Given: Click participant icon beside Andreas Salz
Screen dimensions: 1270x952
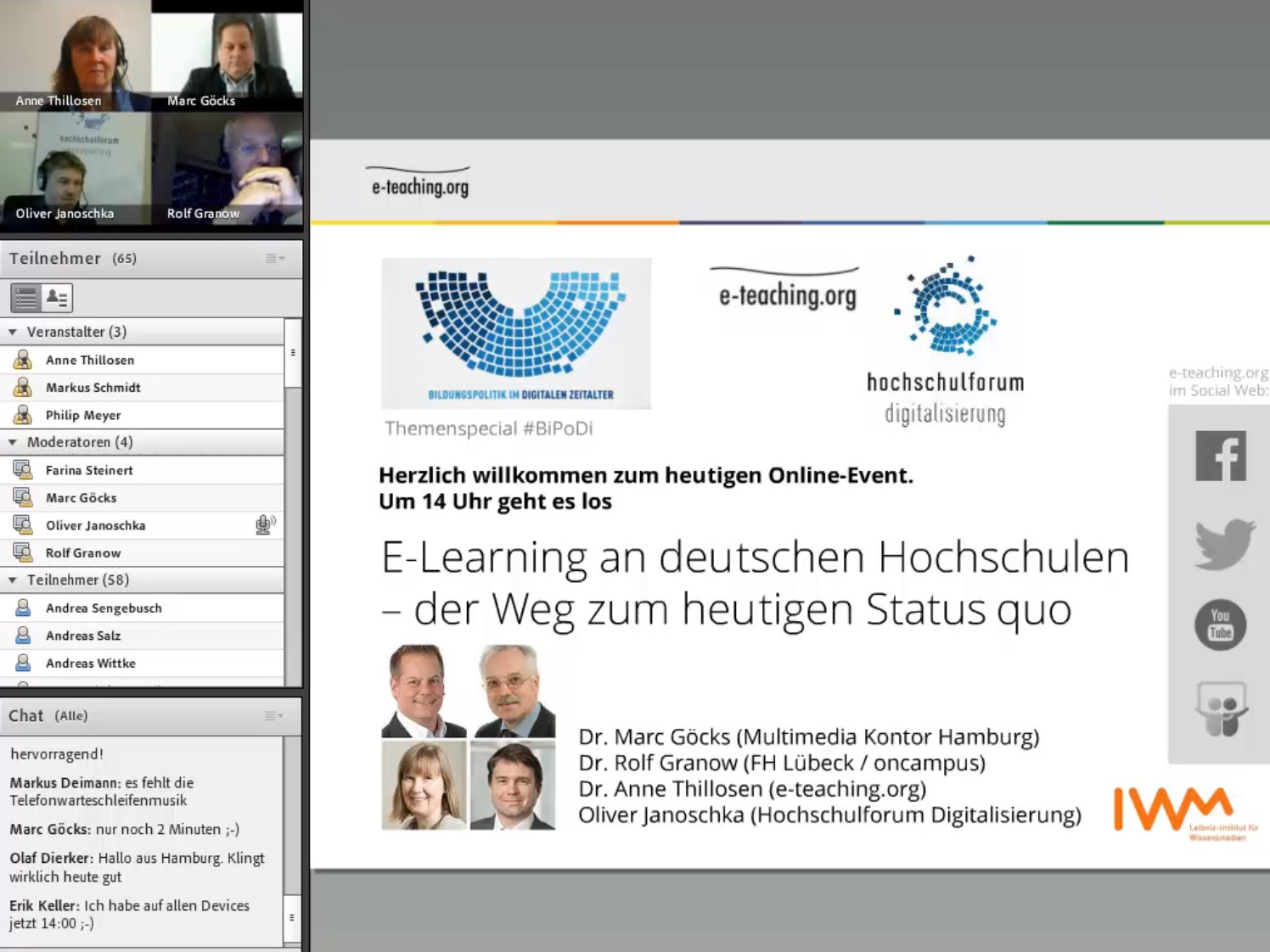Looking at the screenshot, I should 23,636.
